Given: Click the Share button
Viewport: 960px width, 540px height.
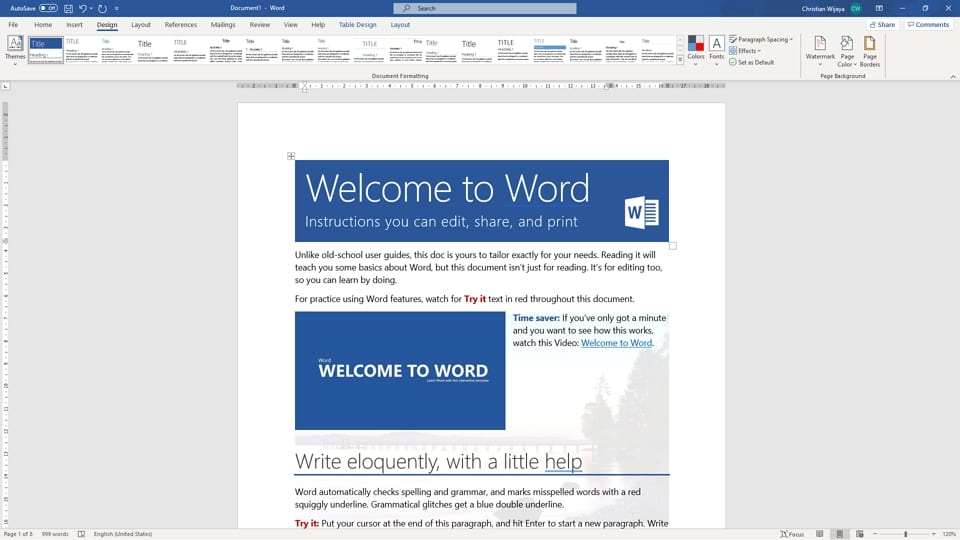Looking at the screenshot, I should pyautogui.click(x=882, y=24).
